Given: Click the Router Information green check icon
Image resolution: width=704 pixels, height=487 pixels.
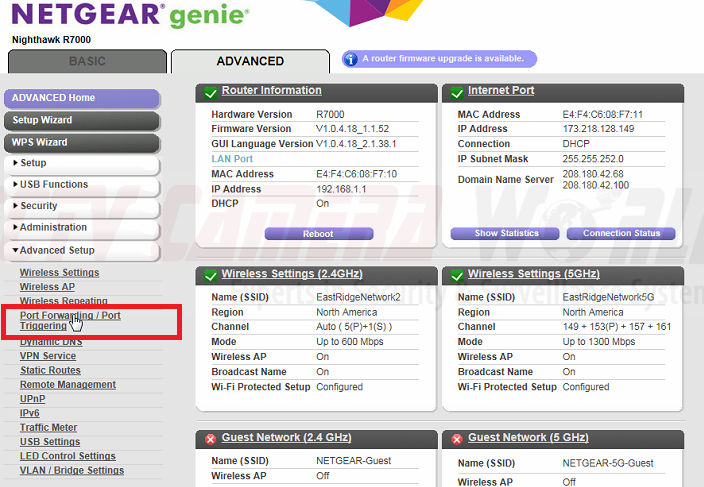Looking at the screenshot, I should [211, 93].
